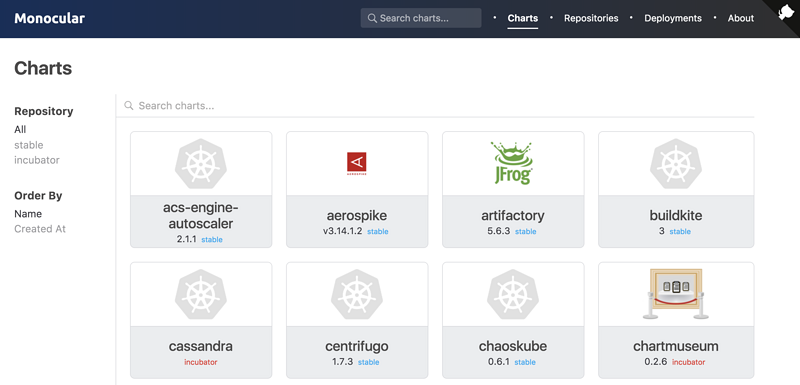Click the magnifier icon in main search bar
Viewport: 800px width, 385px height.
tap(129, 106)
